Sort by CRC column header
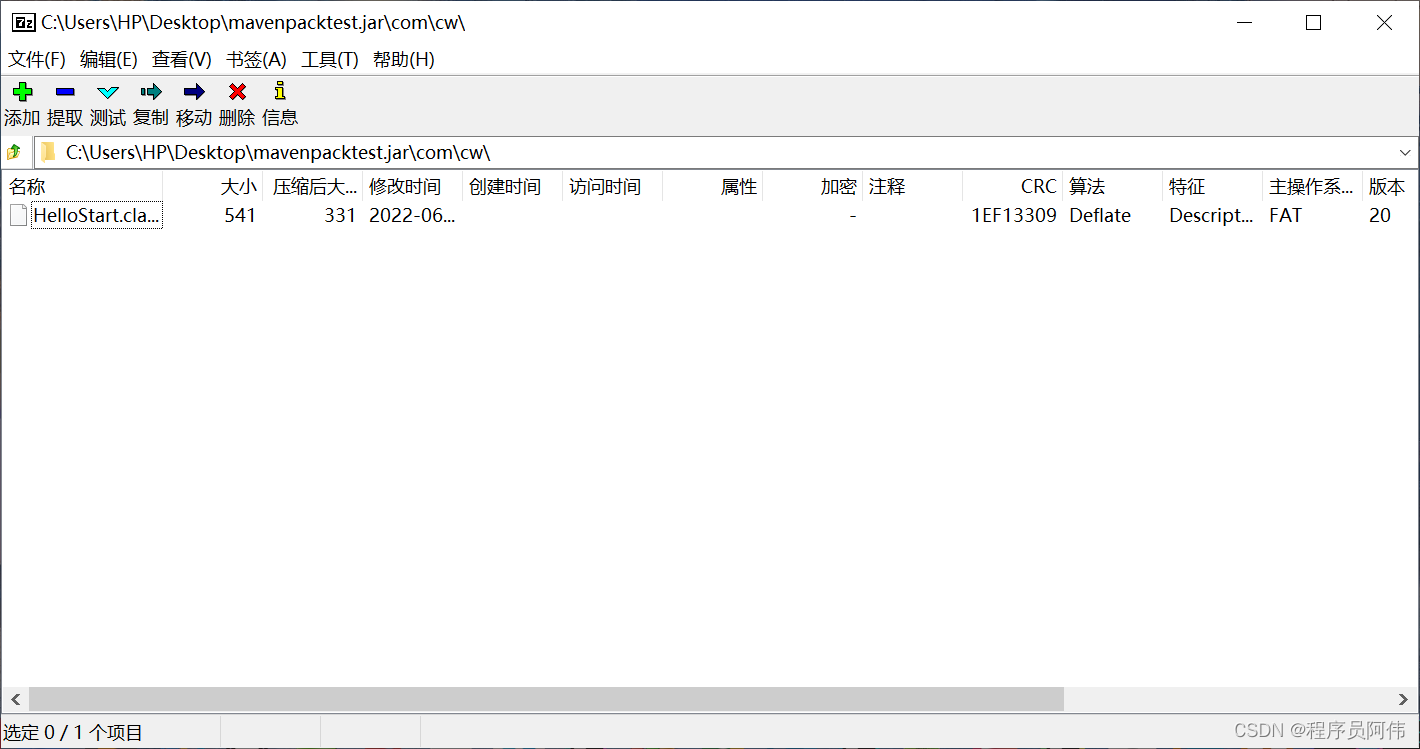The image size is (1420, 749). [1013, 187]
